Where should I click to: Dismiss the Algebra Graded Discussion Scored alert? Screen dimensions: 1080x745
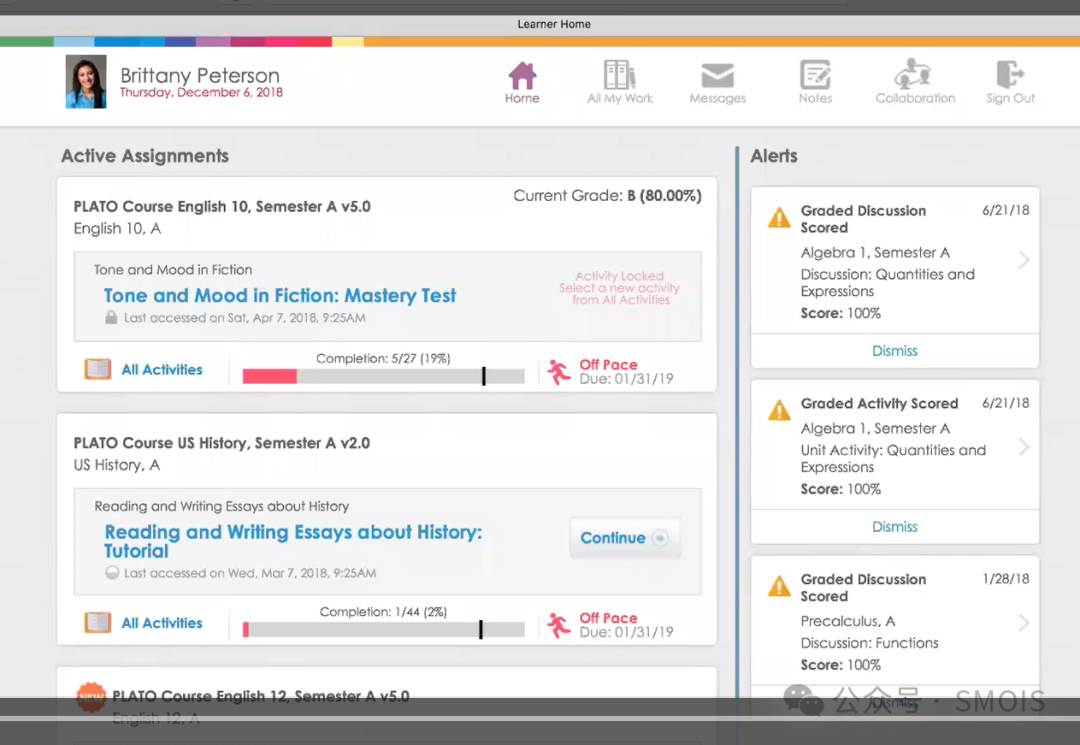pyautogui.click(x=894, y=351)
